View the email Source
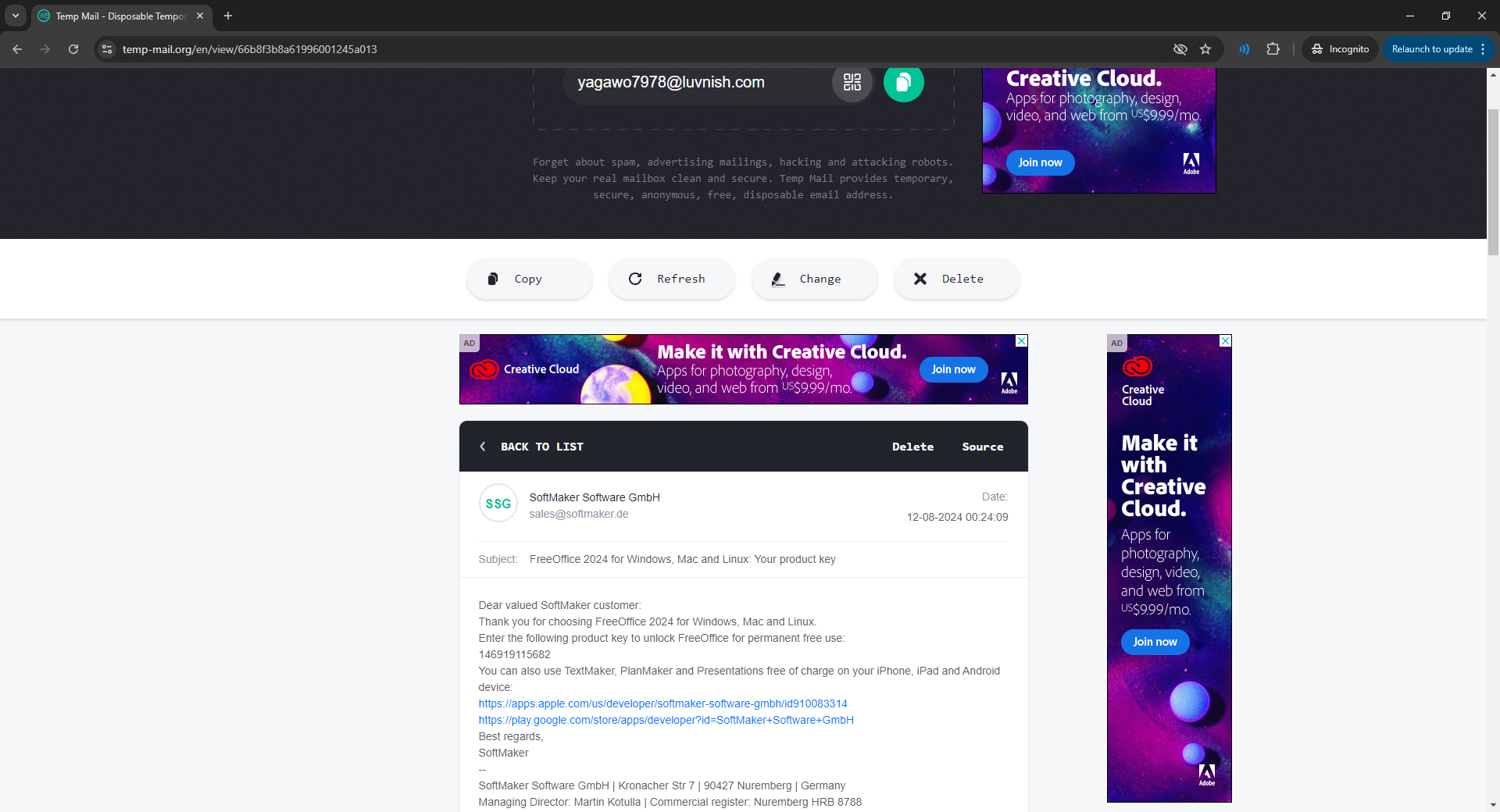1500x812 pixels. point(982,447)
